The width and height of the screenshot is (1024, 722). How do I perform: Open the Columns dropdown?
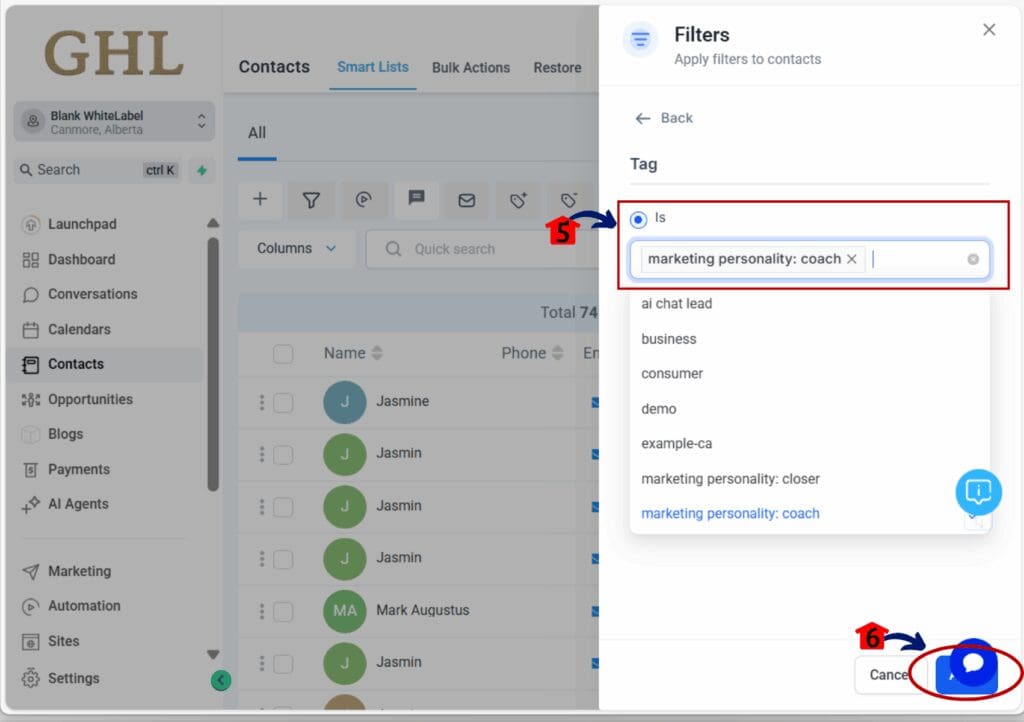pos(296,248)
